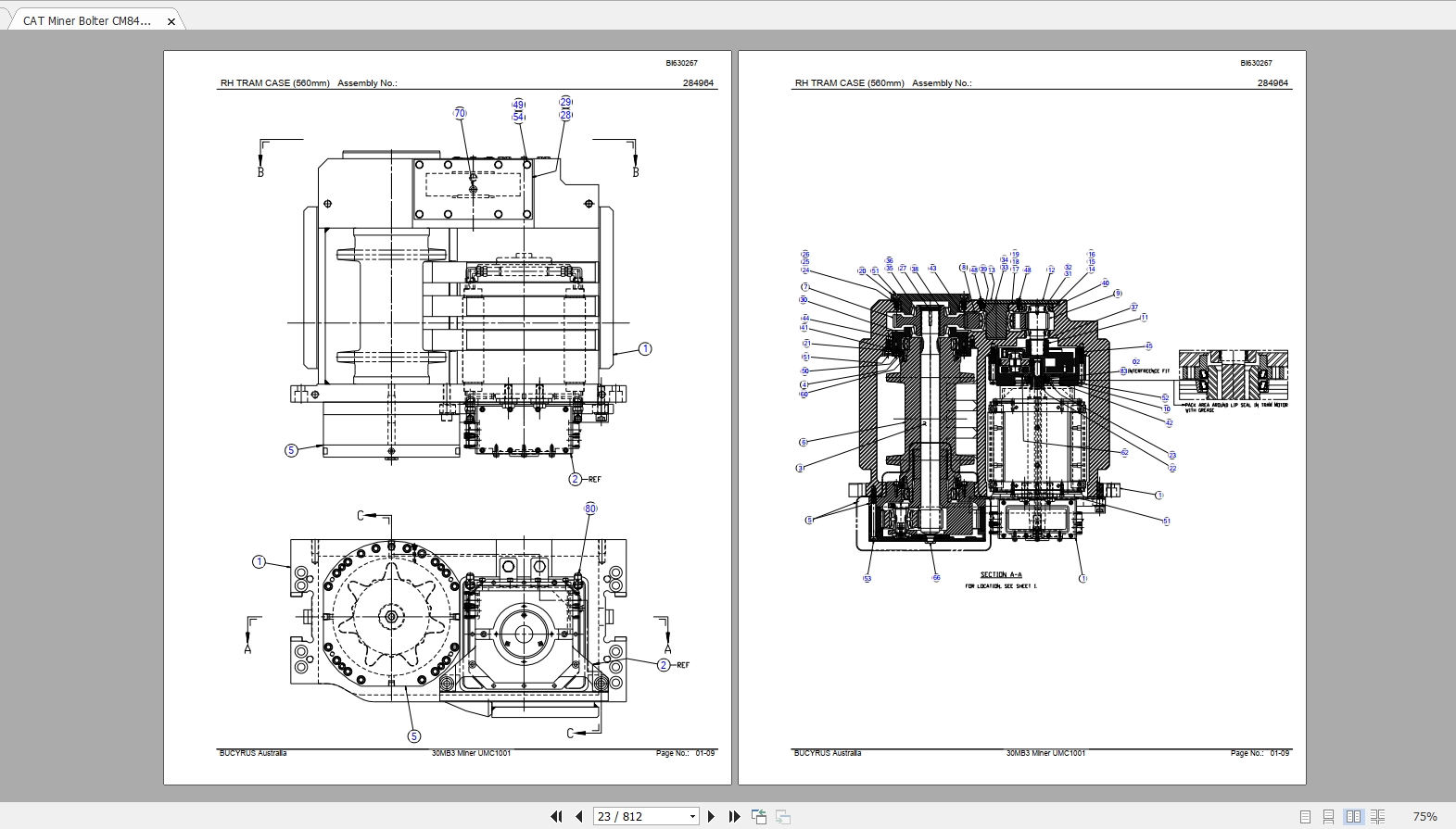Screen dimensions: 1456x829
Task: Click part balloon 80 on the left drawing
Action: pos(590,509)
